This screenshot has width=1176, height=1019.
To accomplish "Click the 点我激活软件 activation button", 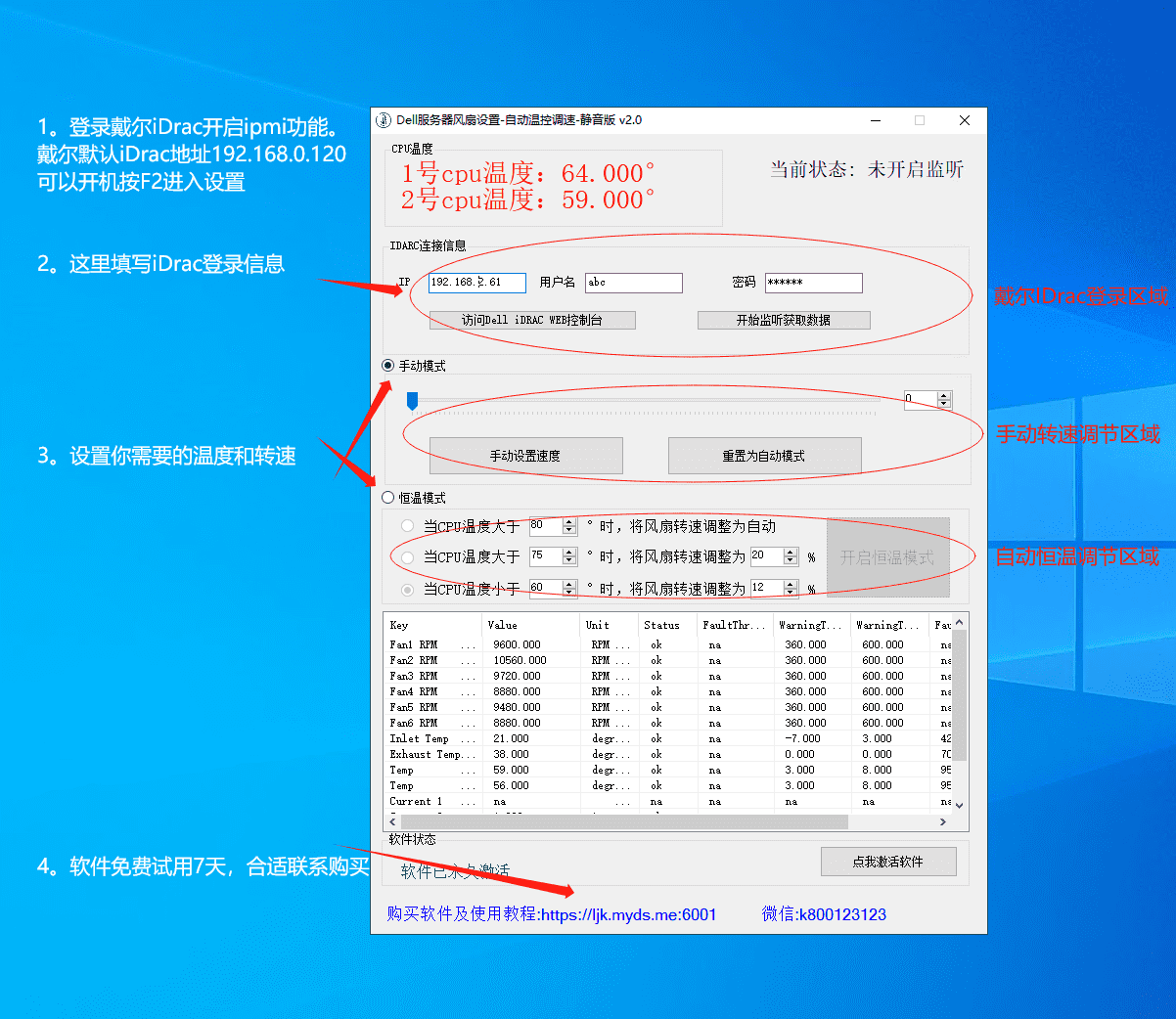I will coord(888,861).
